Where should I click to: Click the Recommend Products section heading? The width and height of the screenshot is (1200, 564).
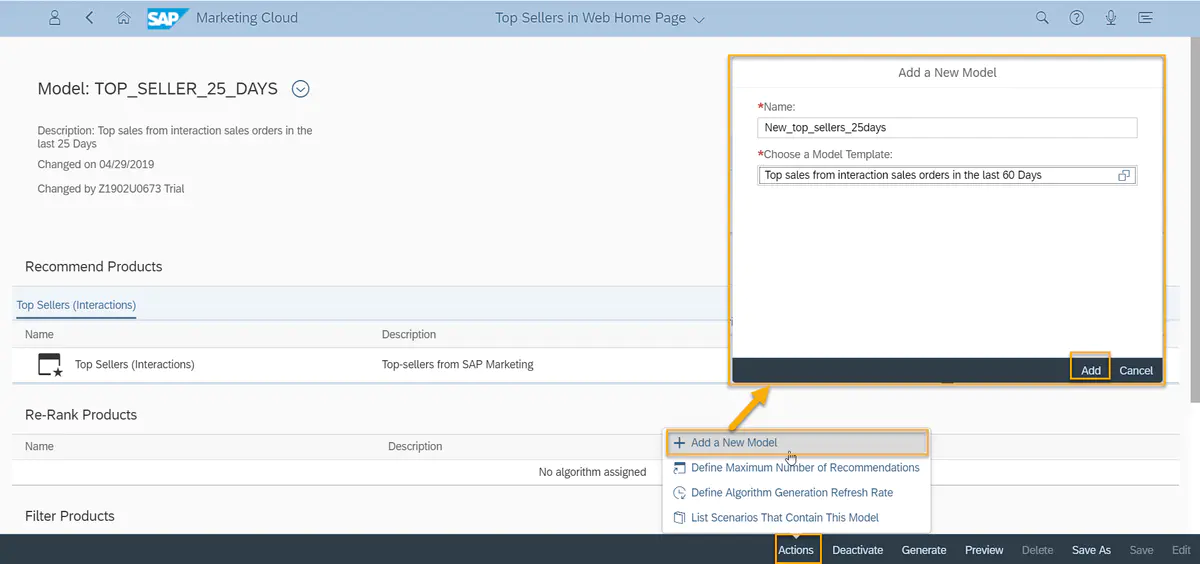coord(93,267)
